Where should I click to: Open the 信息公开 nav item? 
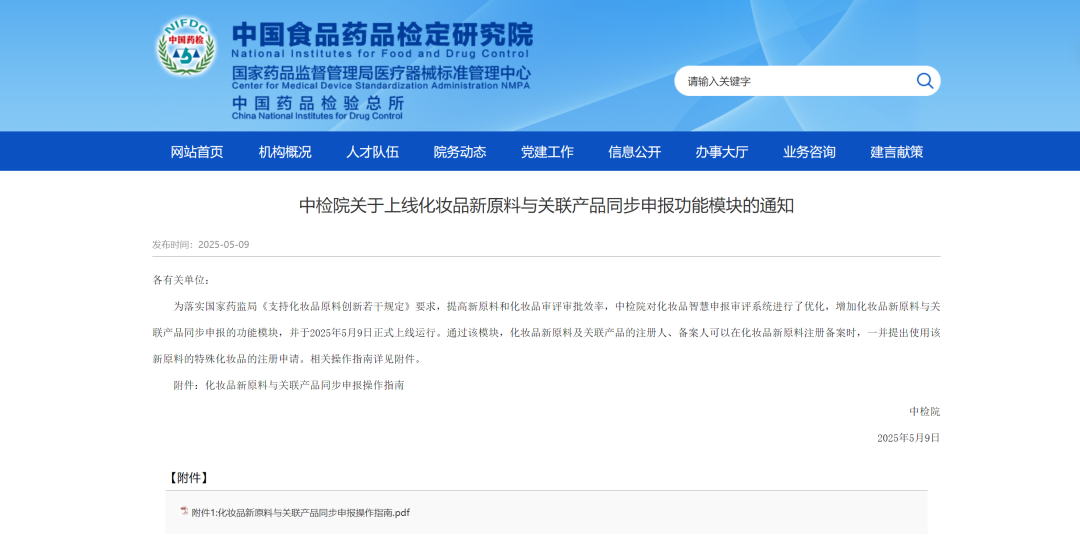(x=634, y=151)
